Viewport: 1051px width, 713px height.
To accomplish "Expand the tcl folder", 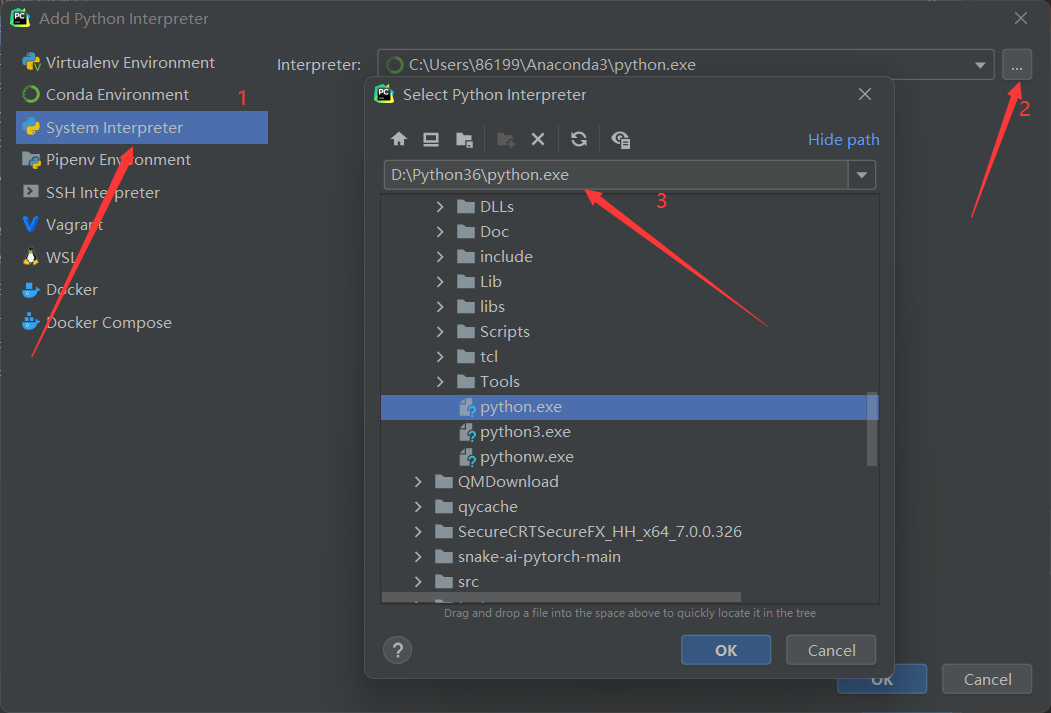I will [440, 356].
